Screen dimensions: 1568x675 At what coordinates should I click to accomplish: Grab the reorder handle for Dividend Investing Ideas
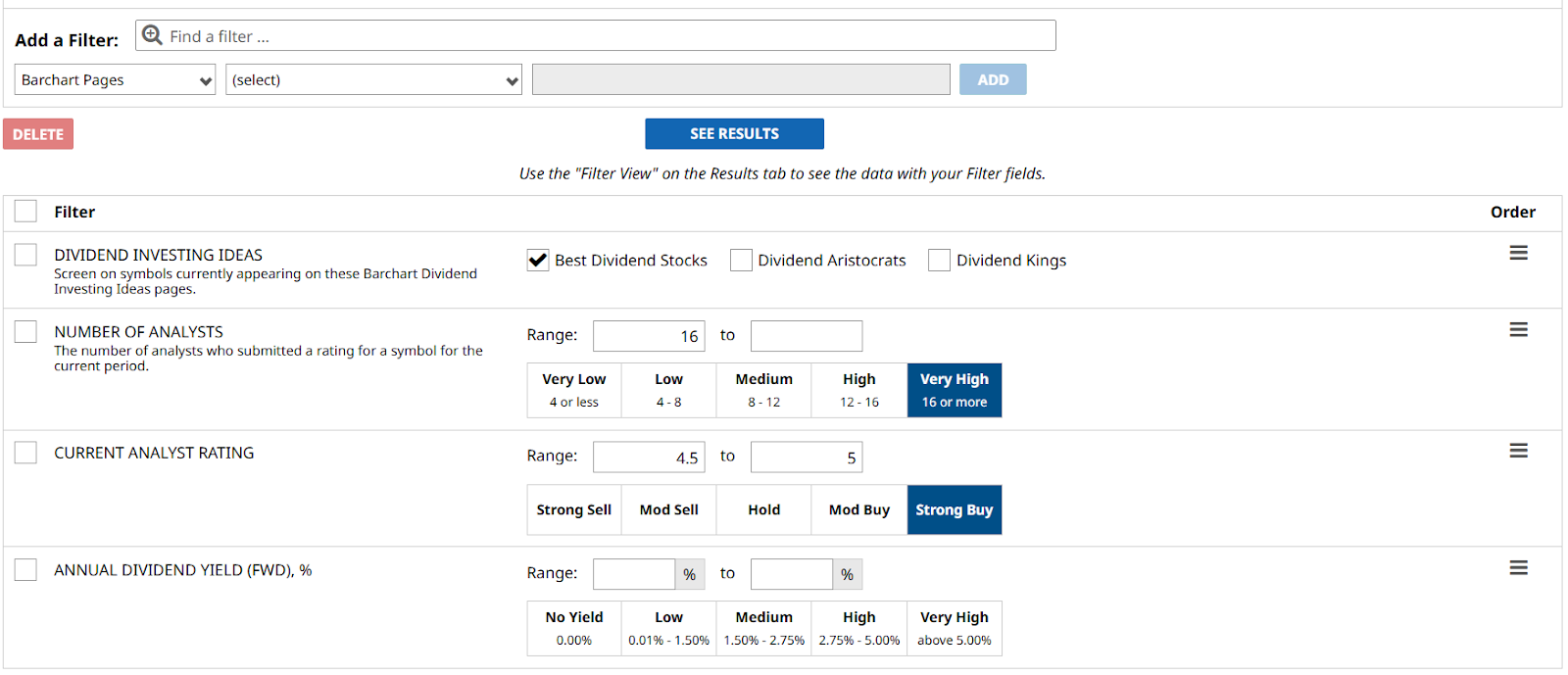[1518, 254]
